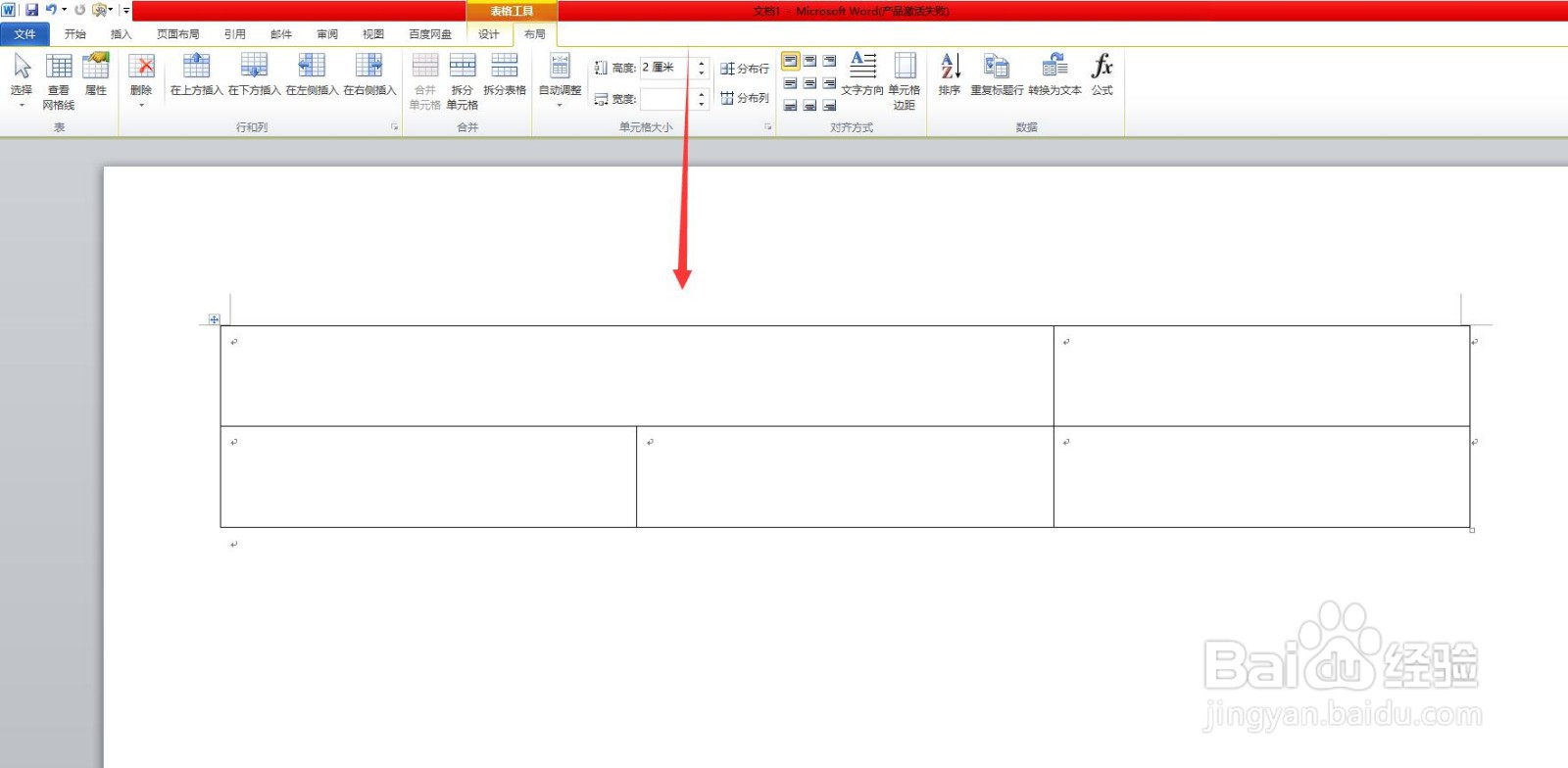Switch to the 页面布局 (Page Layout) tab

click(177, 34)
